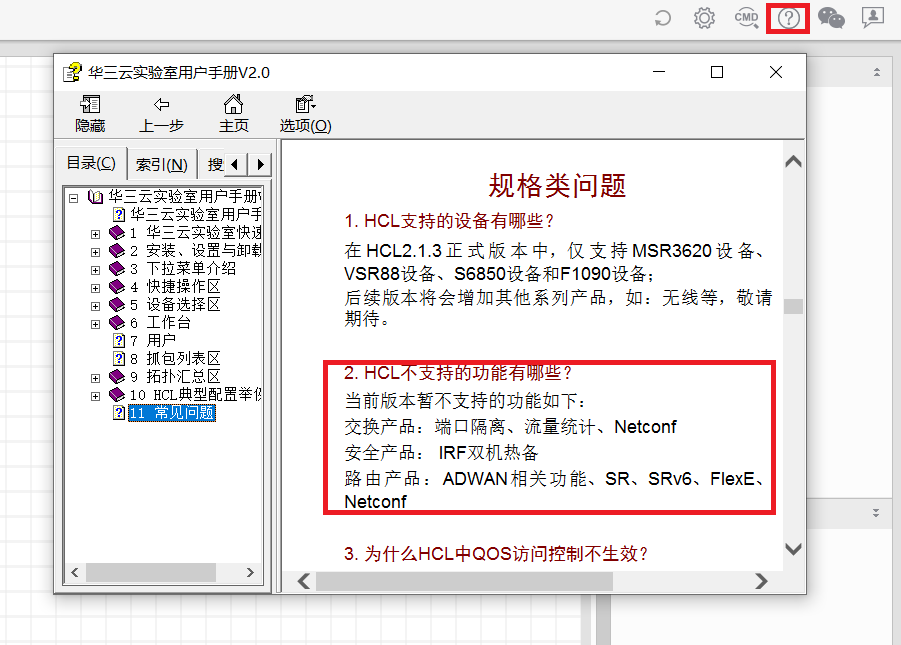Hide the navigation pane with 隐藏
The image size is (901, 645).
click(x=90, y=114)
